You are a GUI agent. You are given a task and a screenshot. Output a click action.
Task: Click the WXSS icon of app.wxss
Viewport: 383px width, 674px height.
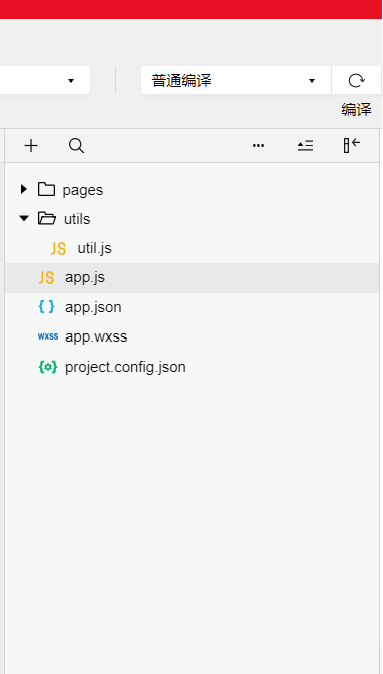click(x=48, y=337)
